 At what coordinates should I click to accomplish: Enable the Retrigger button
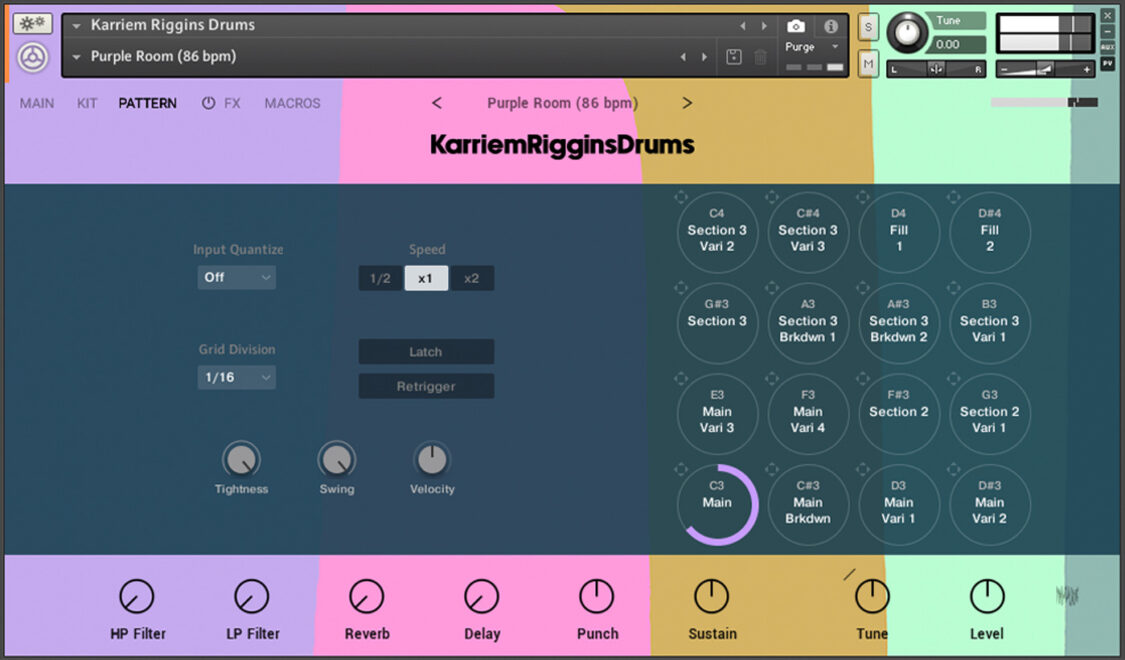tap(426, 386)
